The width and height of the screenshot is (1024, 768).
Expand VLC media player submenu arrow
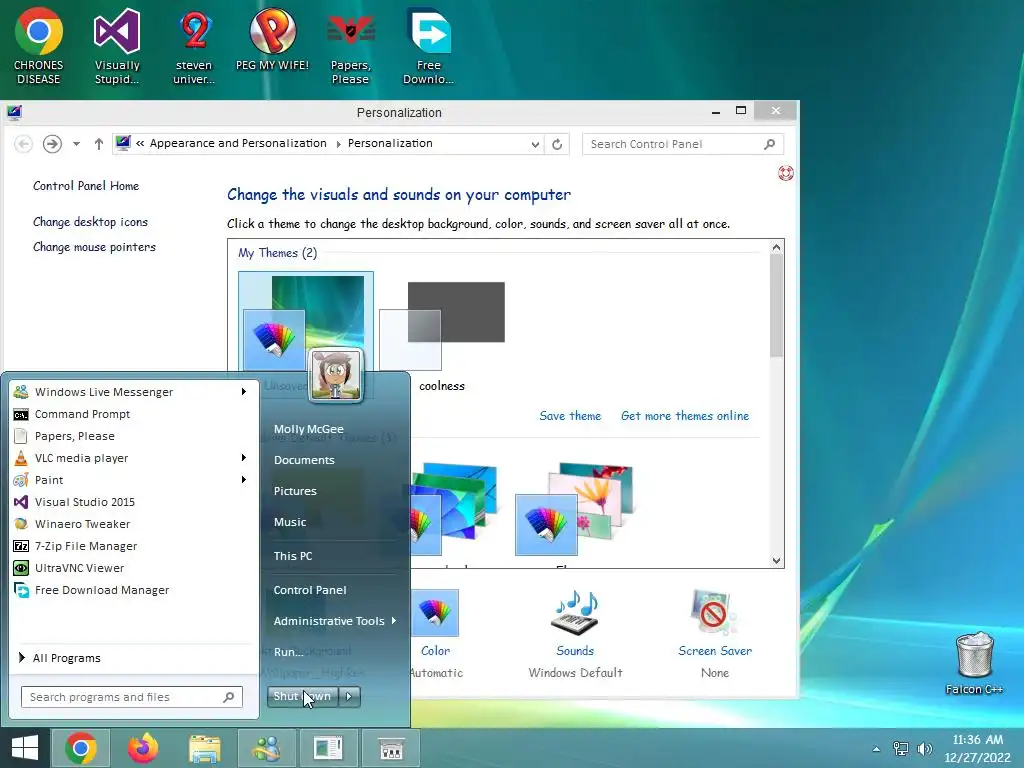244,458
